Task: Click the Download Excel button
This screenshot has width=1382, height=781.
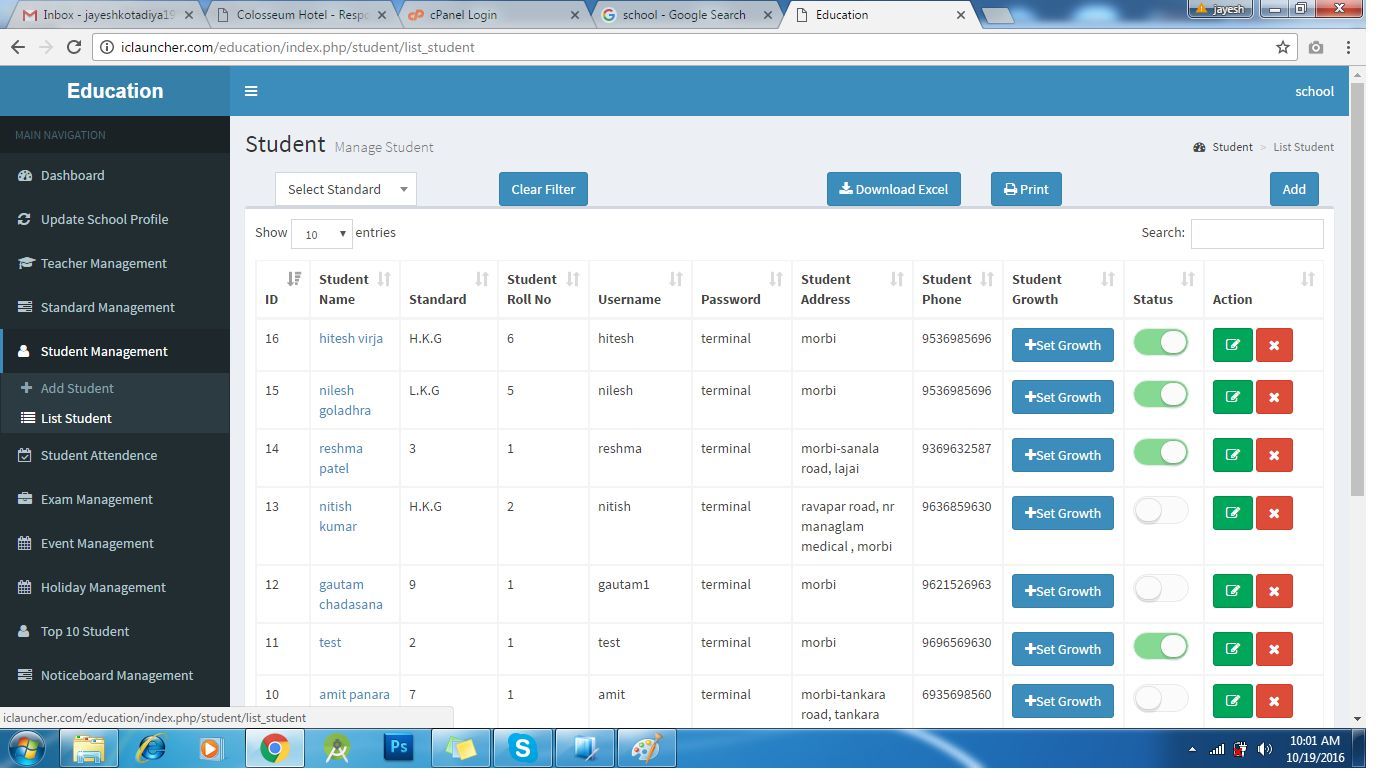Action: [893, 189]
